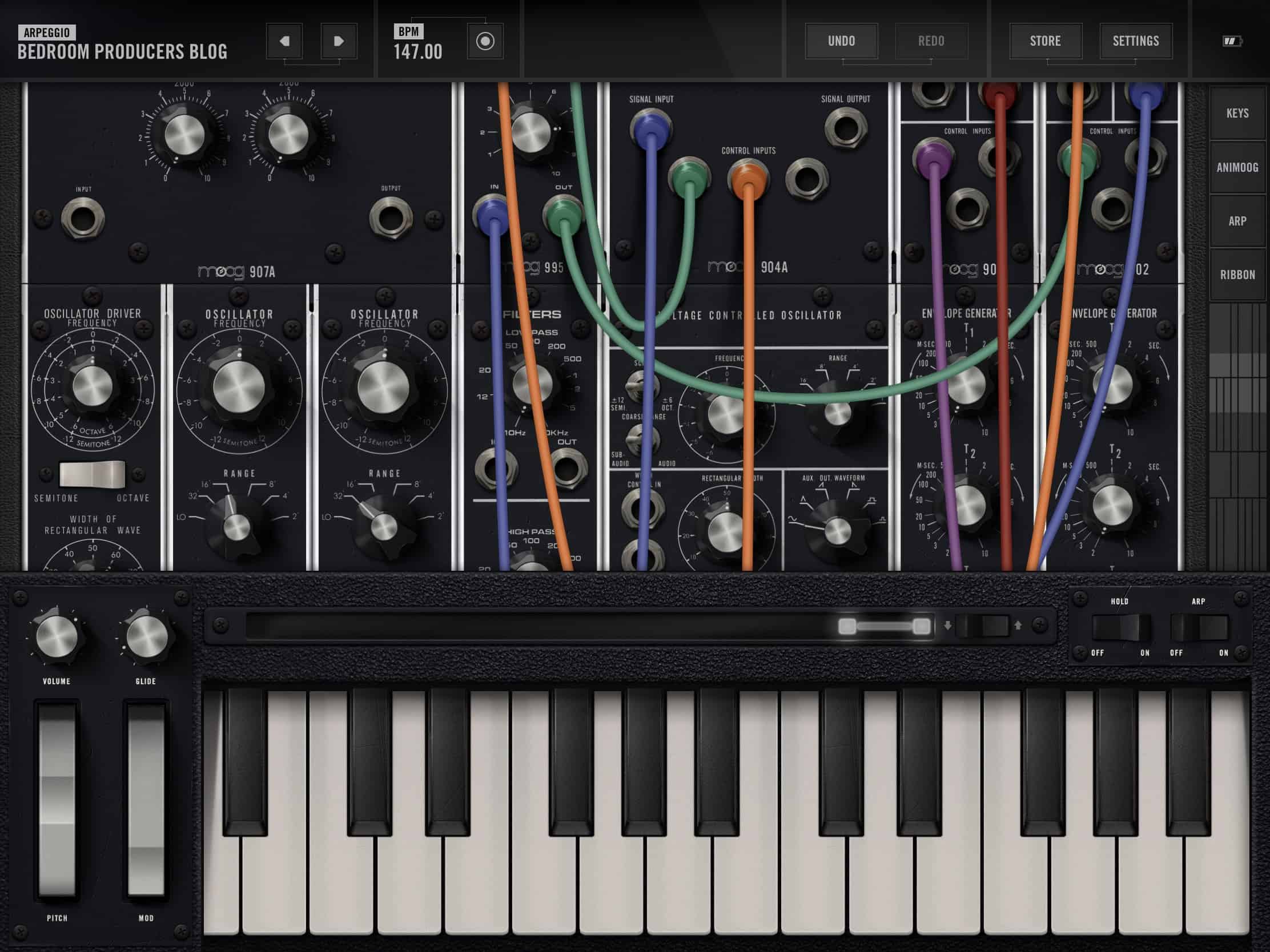
Task: Click the second Envelope Generator T1 knob
Action: [1113, 386]
